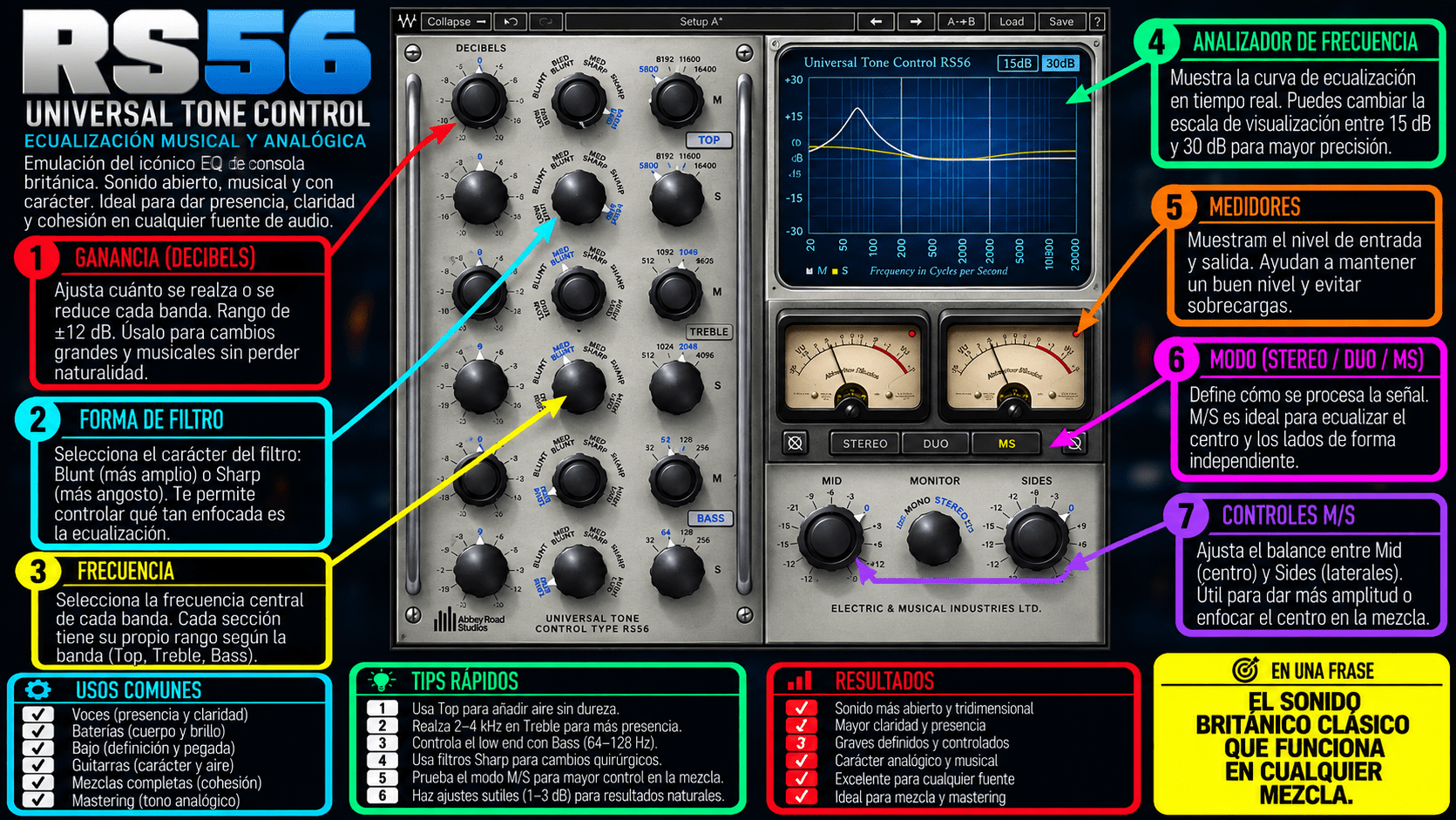Screen dimensions: 1456x820
Task: Click the Treble band M filter shape knob
Action: tap(579, 293)
